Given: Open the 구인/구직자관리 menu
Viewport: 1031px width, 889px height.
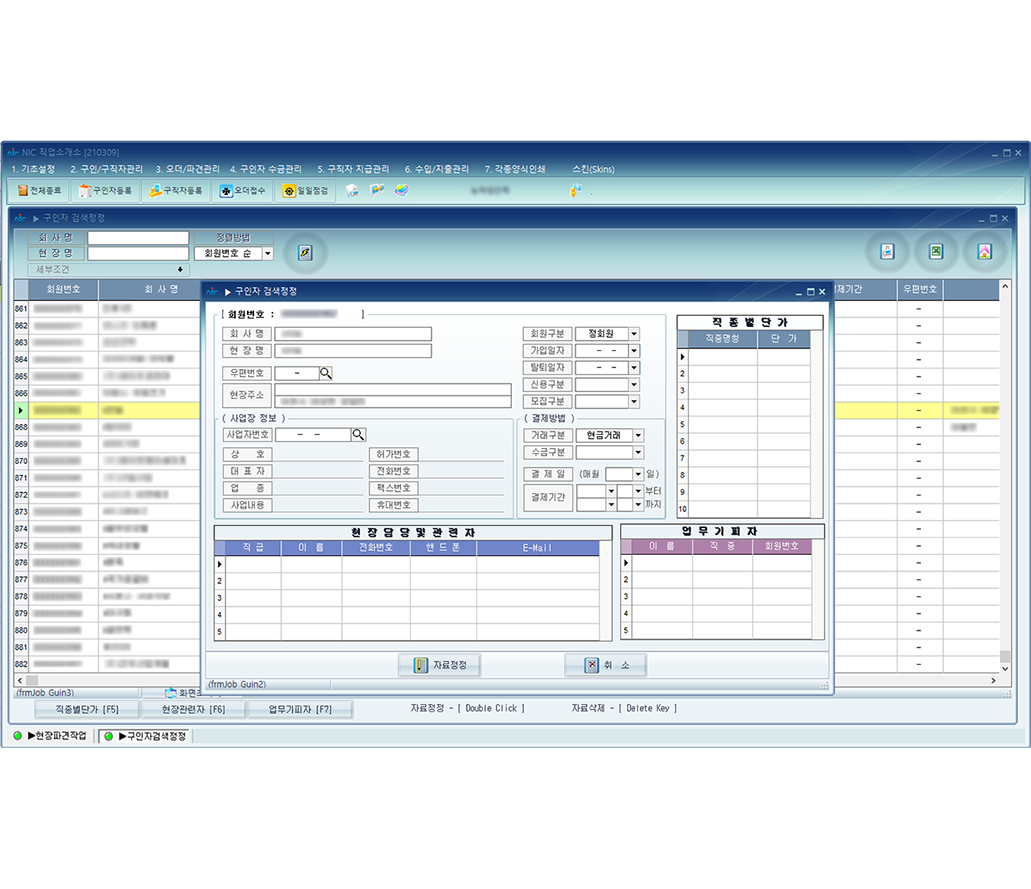Looking at the screenshot, I should (x=106, y=169).
